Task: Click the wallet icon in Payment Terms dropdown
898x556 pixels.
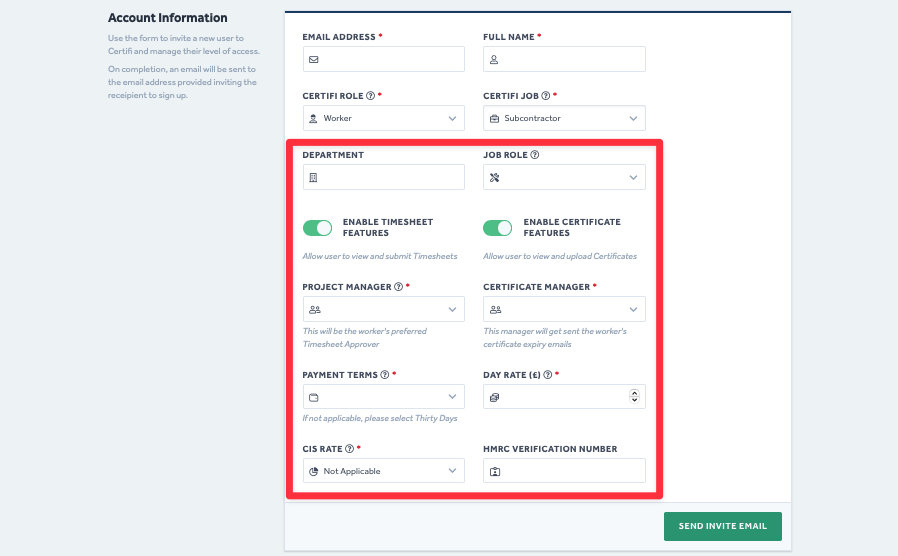Action: (314, 397)
